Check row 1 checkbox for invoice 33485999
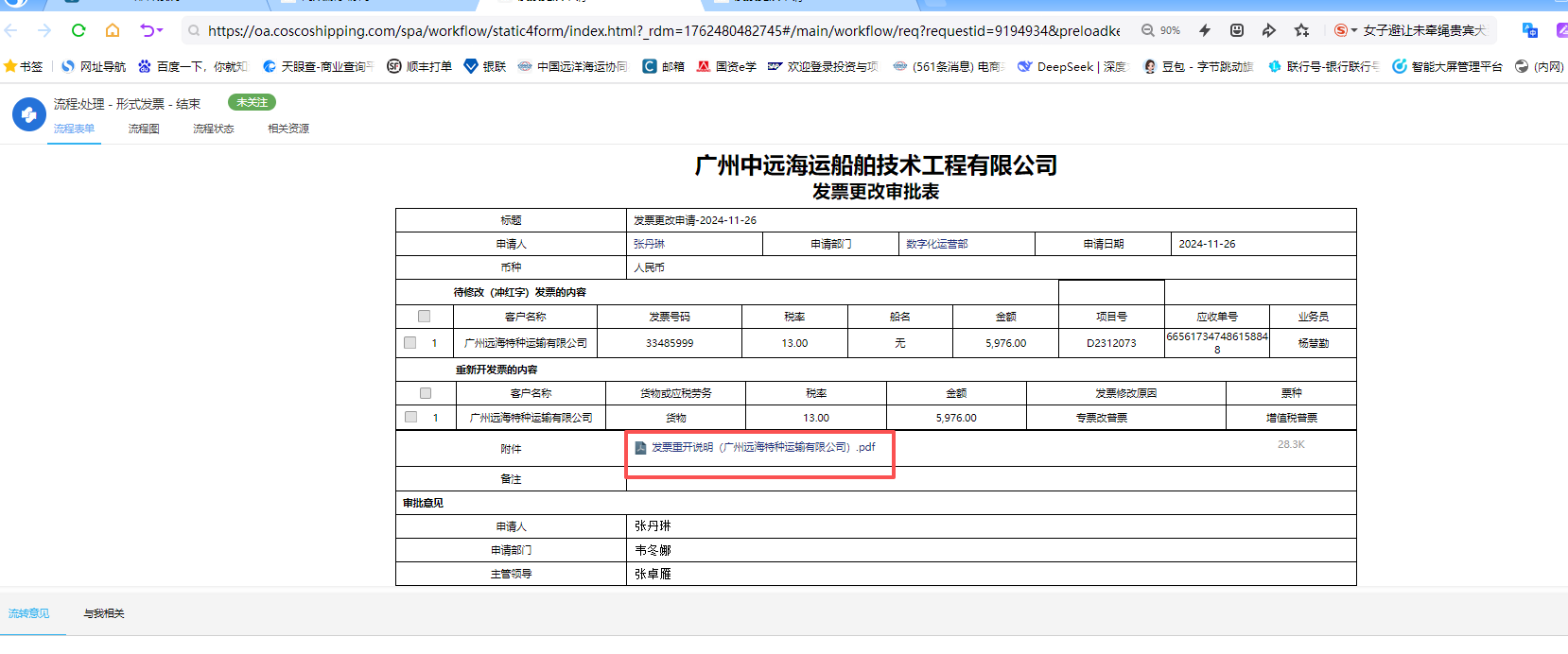 click(410, 343)
